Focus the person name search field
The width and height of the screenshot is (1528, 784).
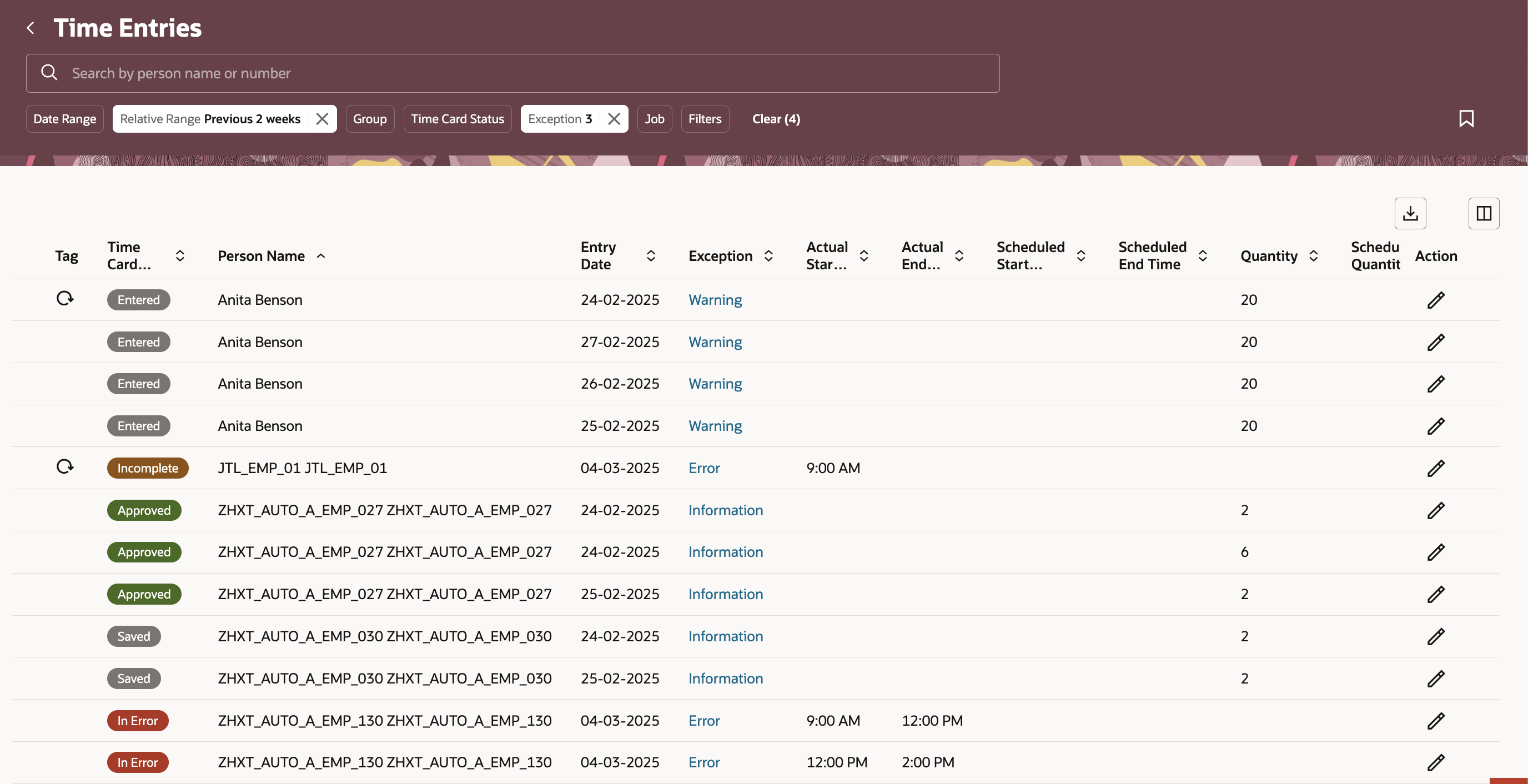[512, 73]
